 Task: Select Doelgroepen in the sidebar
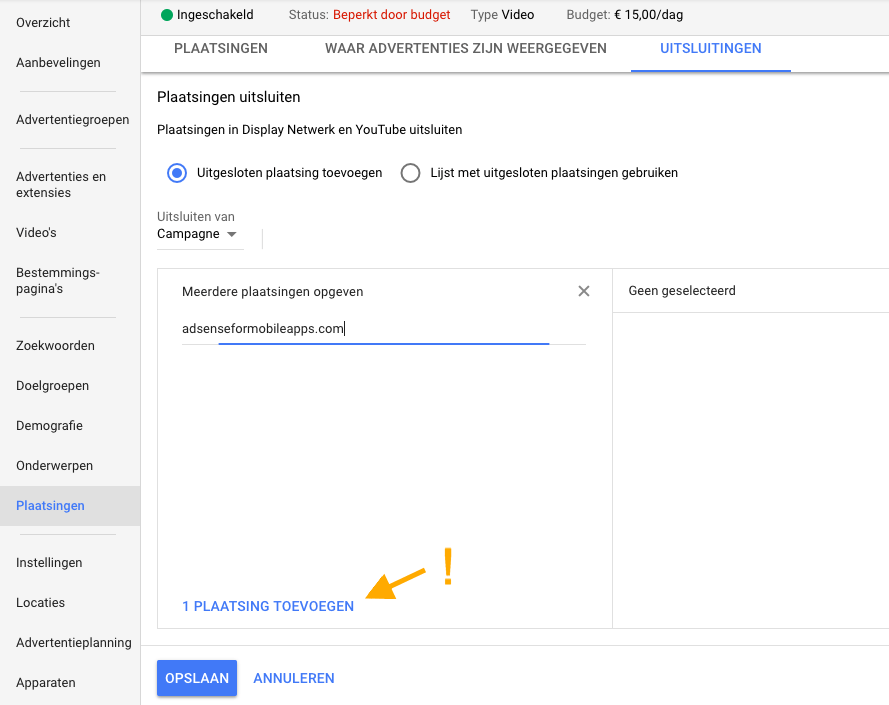click(52, 385)
